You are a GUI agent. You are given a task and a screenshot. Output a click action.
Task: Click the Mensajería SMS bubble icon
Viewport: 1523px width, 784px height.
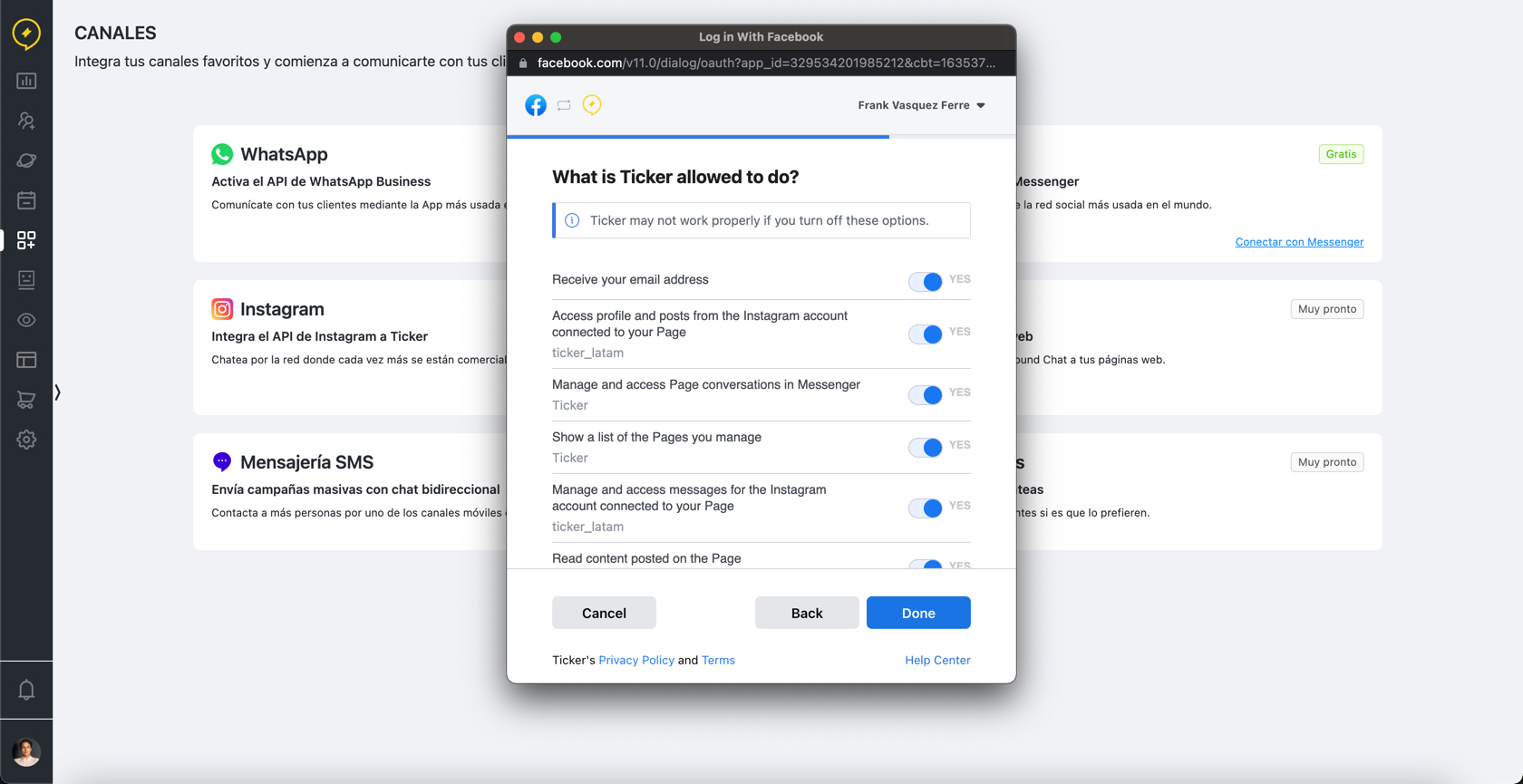click(x=222, y=462)
